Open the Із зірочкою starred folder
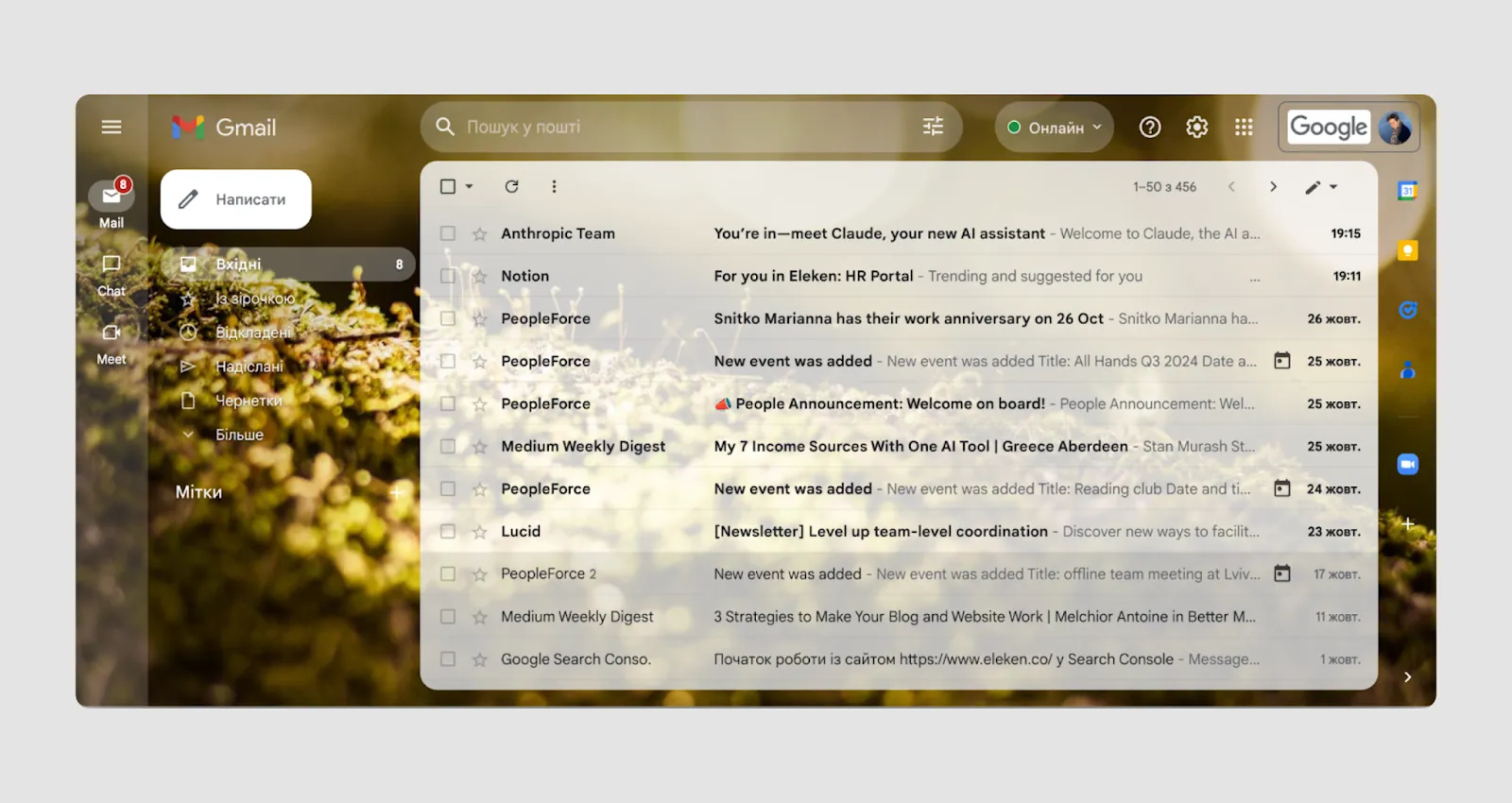 [255, 299]
